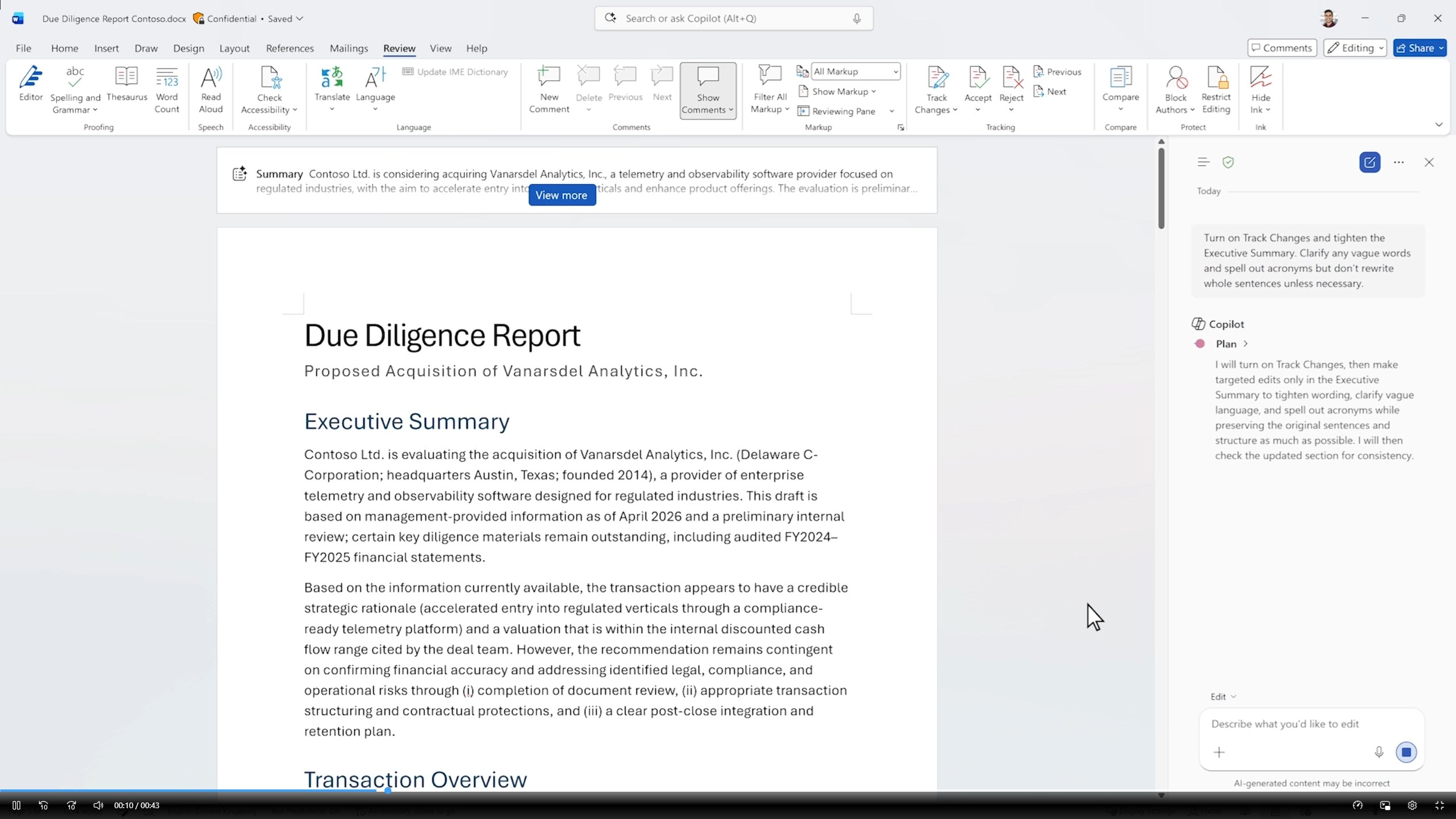Open the Editor proofing tool
Image resolution: width=1456 pixels, height=819 pixels.
(31, 84)
